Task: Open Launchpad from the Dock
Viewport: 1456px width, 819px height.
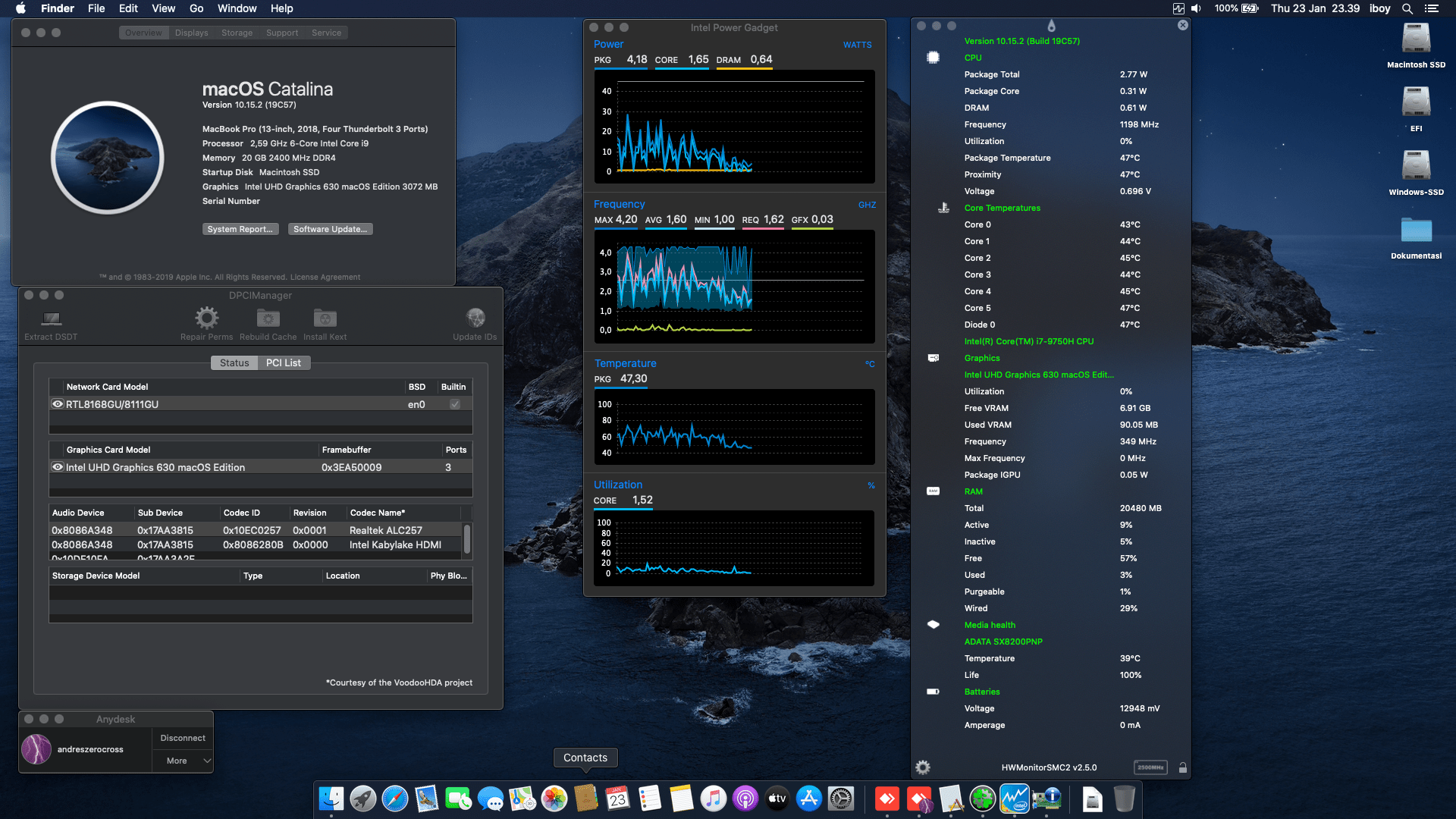Action: point(363,799)
